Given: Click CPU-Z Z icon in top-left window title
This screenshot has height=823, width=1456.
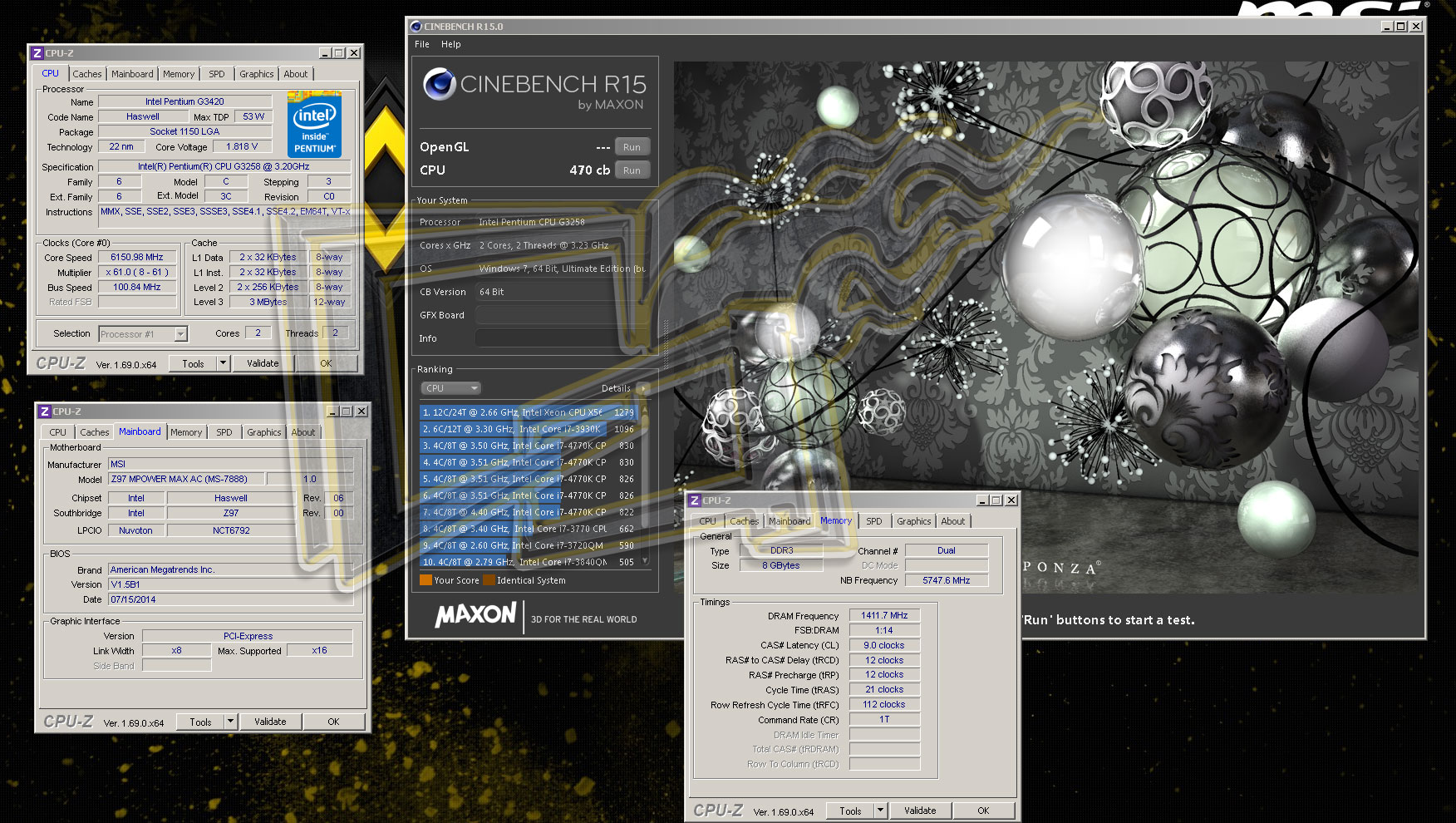Looking at the screenshot, I should [37, 53].
